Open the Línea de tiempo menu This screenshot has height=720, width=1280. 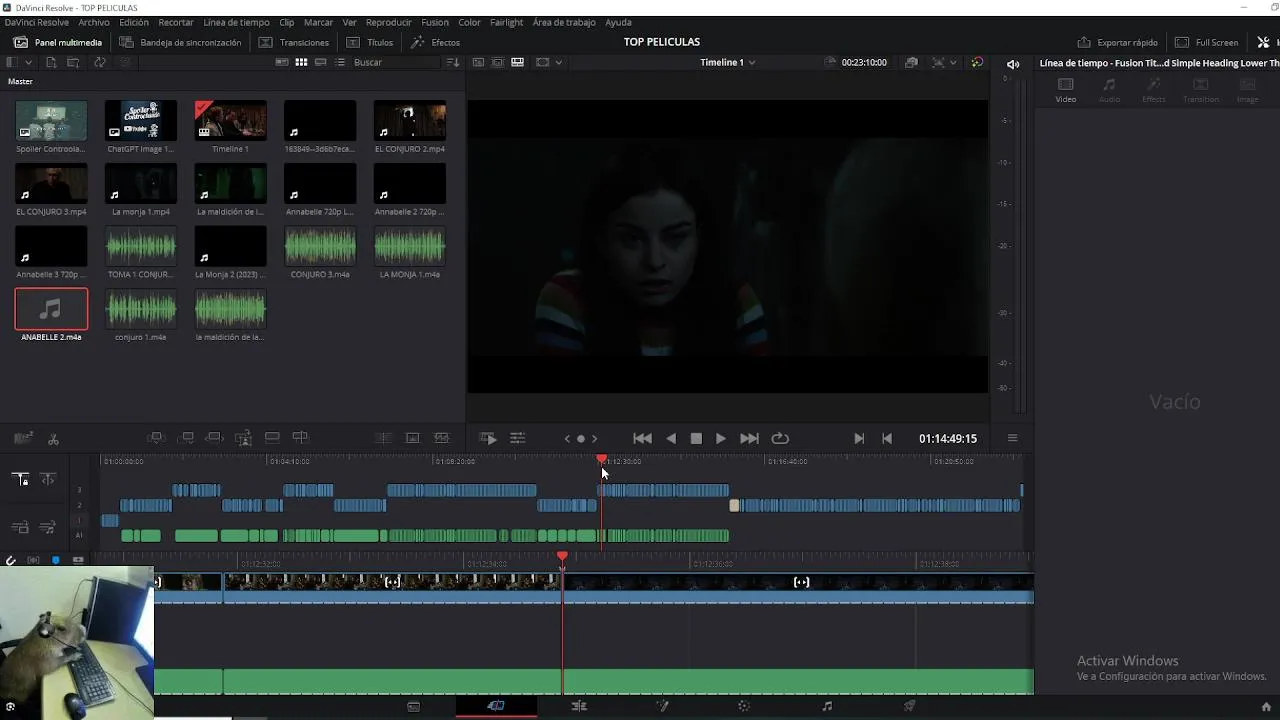point(236,22)
